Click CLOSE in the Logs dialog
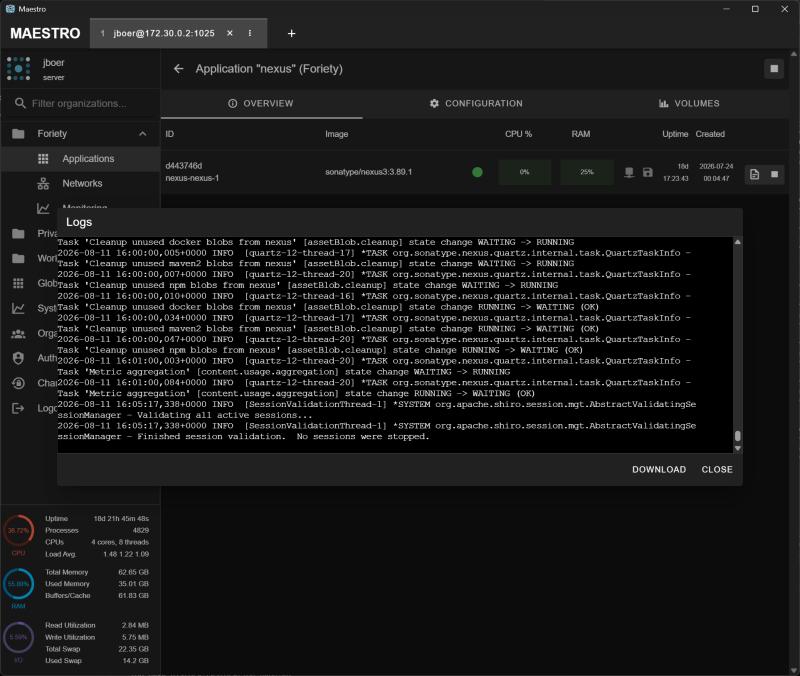The height and width of the screenshot is (676, 800). tap(717, 469)
